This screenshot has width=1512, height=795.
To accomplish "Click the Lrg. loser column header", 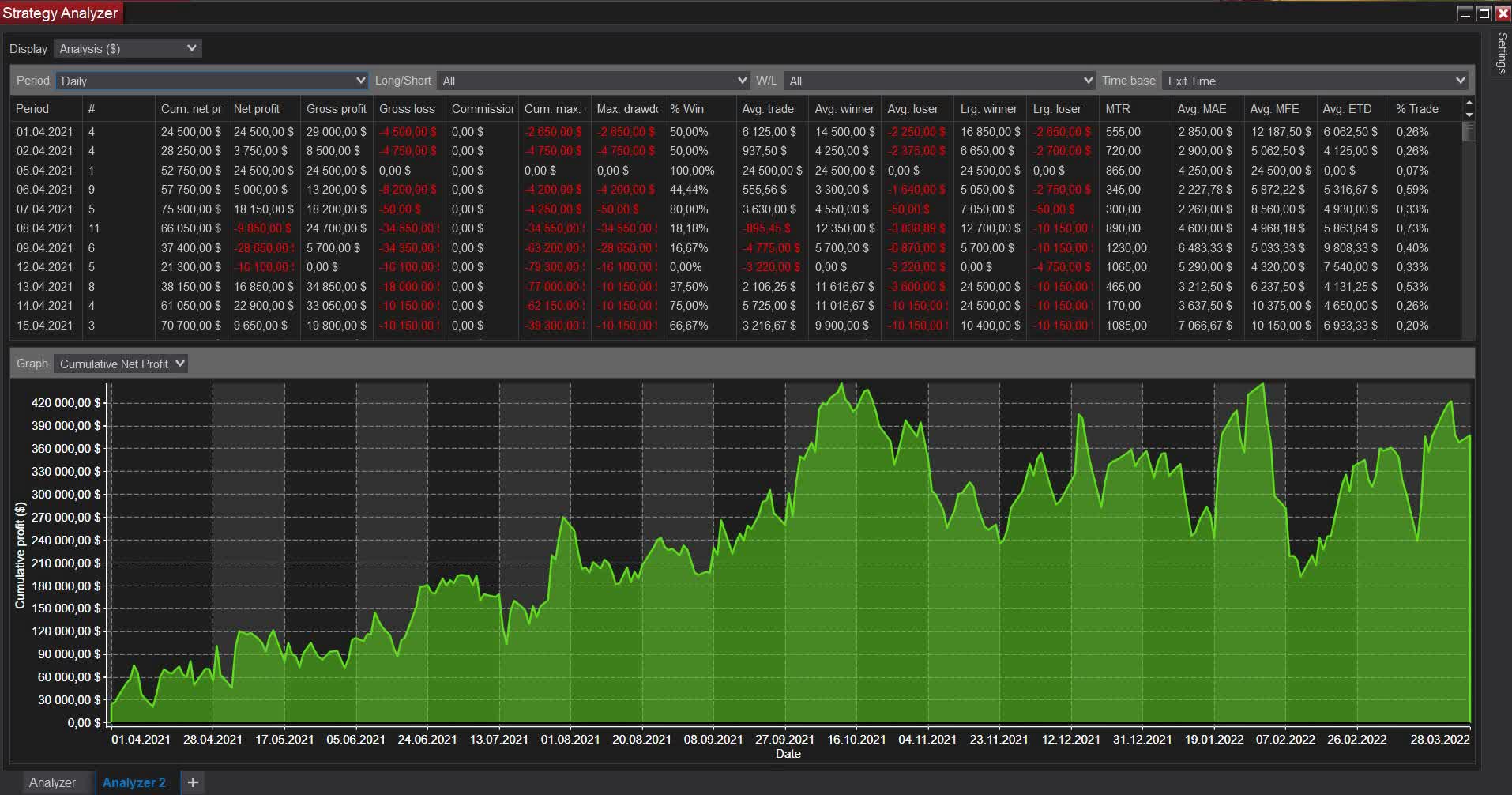I will click(x=1063, y=109).
